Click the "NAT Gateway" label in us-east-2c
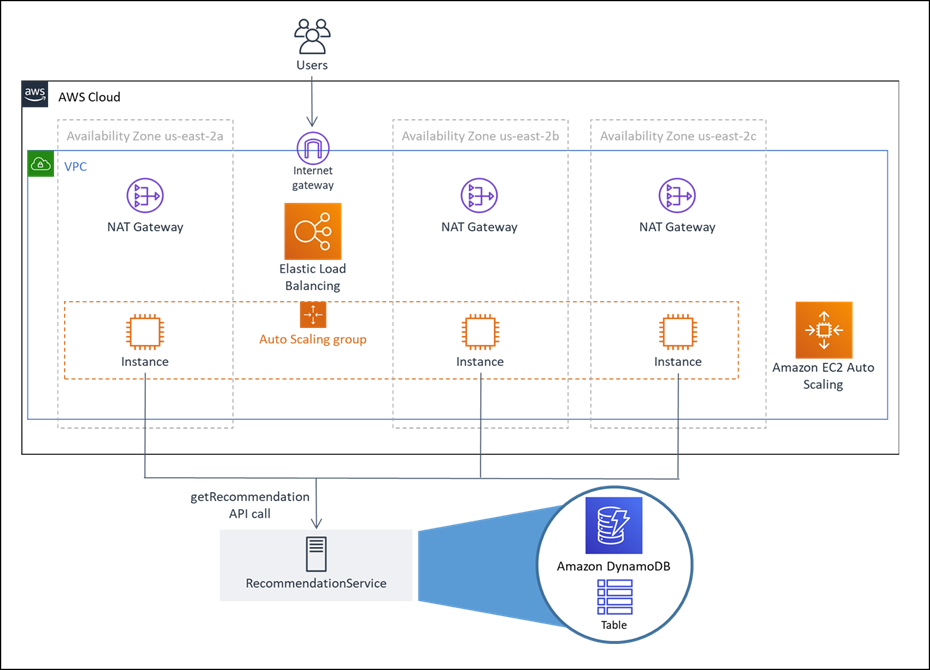This screenshot has width=930, height=670. pyautogui.click(x=677, y=227)
